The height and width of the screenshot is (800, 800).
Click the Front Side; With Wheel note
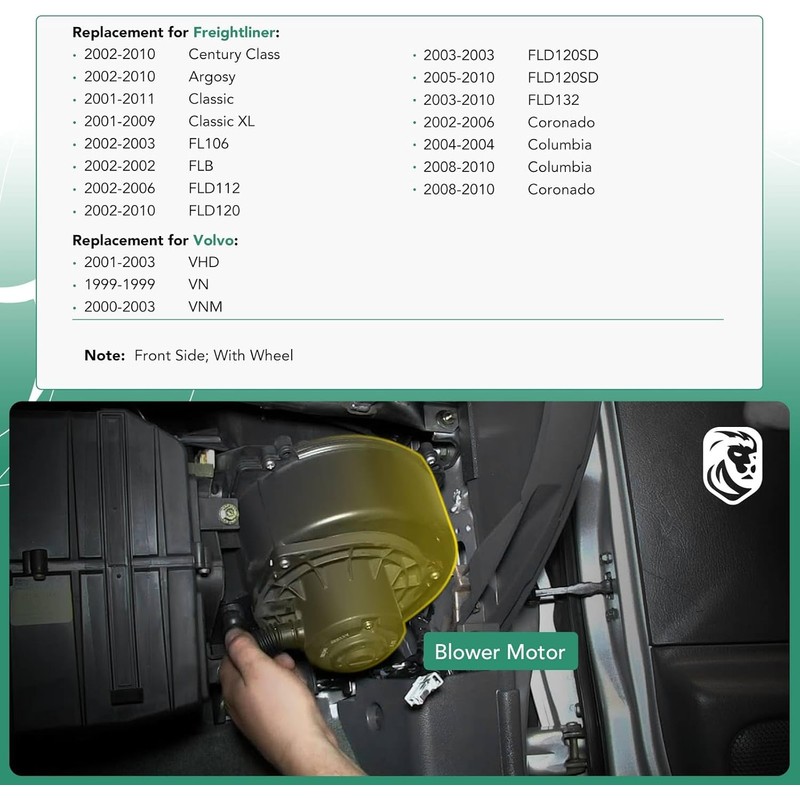(214, 356)
